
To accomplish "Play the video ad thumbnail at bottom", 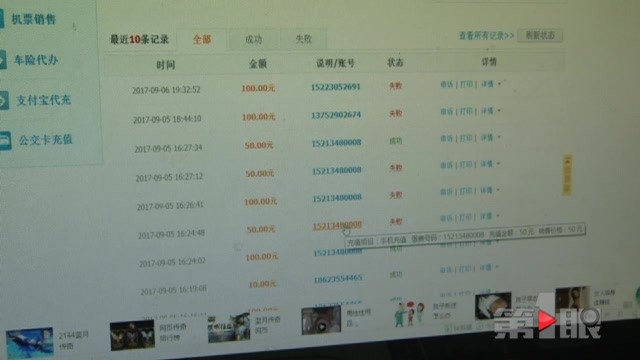I will (321, 321).
